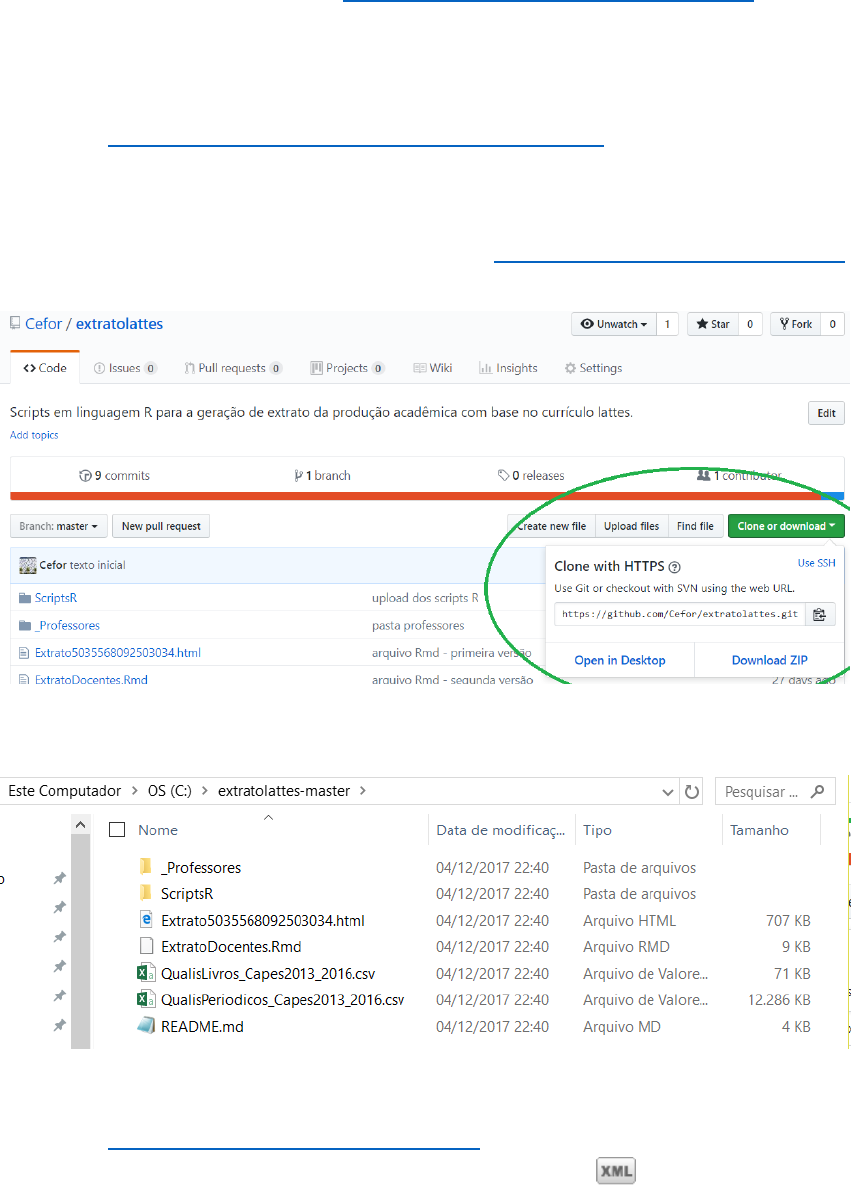This screenshot has width=851, height=1185.
Task: Click the Explorer refresh icon
Action: click(692, 792)
